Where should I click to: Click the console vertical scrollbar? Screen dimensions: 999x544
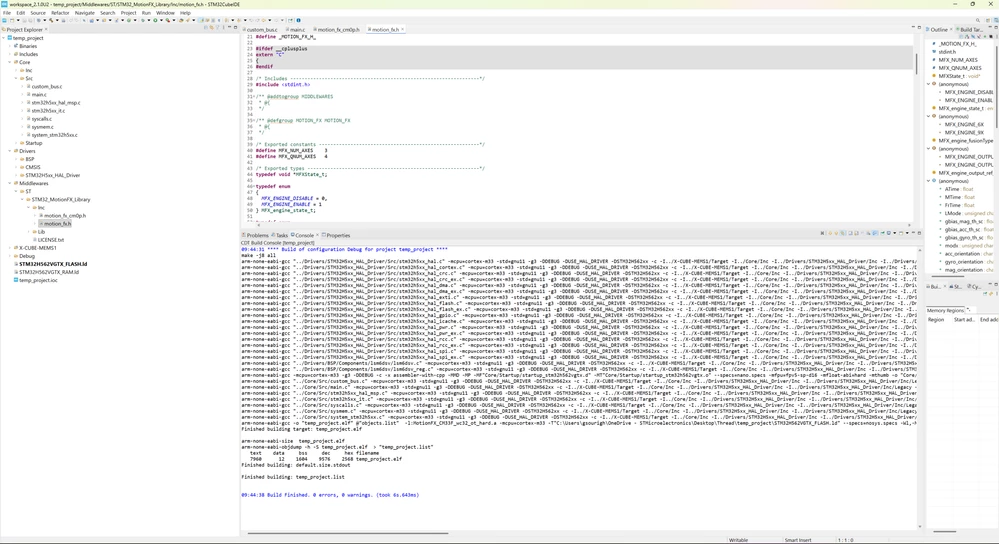point(919,389)
